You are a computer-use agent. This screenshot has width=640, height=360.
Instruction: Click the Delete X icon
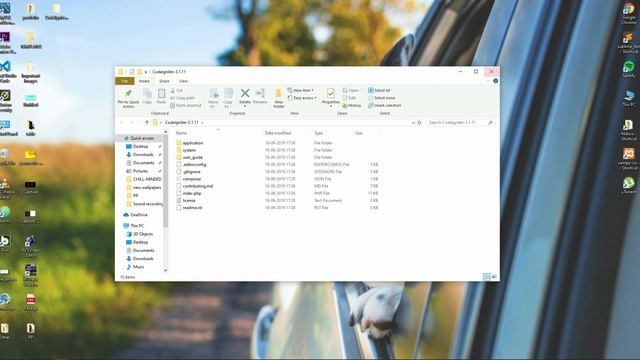click(245, 93)
